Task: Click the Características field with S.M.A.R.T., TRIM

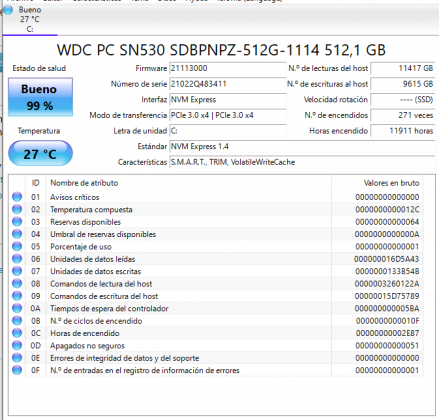Action: (302, 162)
